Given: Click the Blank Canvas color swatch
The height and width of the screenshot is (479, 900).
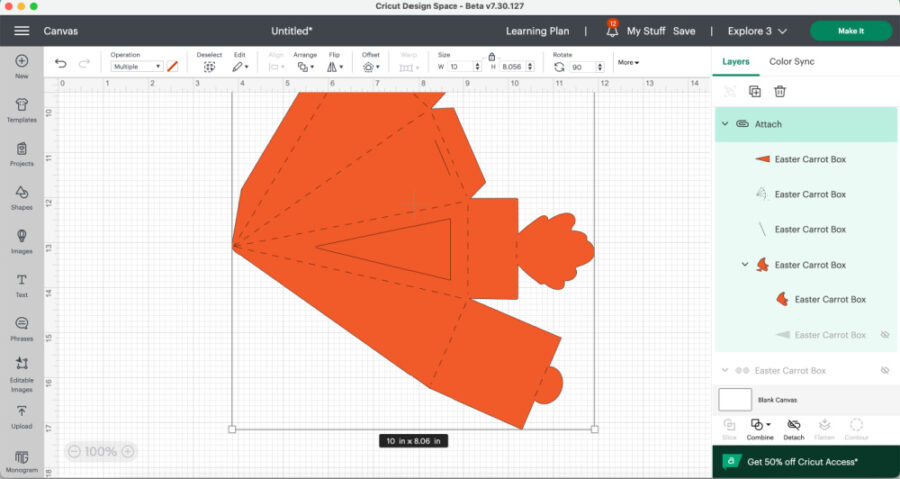Looking at the screenshot, I should [735, 399].
